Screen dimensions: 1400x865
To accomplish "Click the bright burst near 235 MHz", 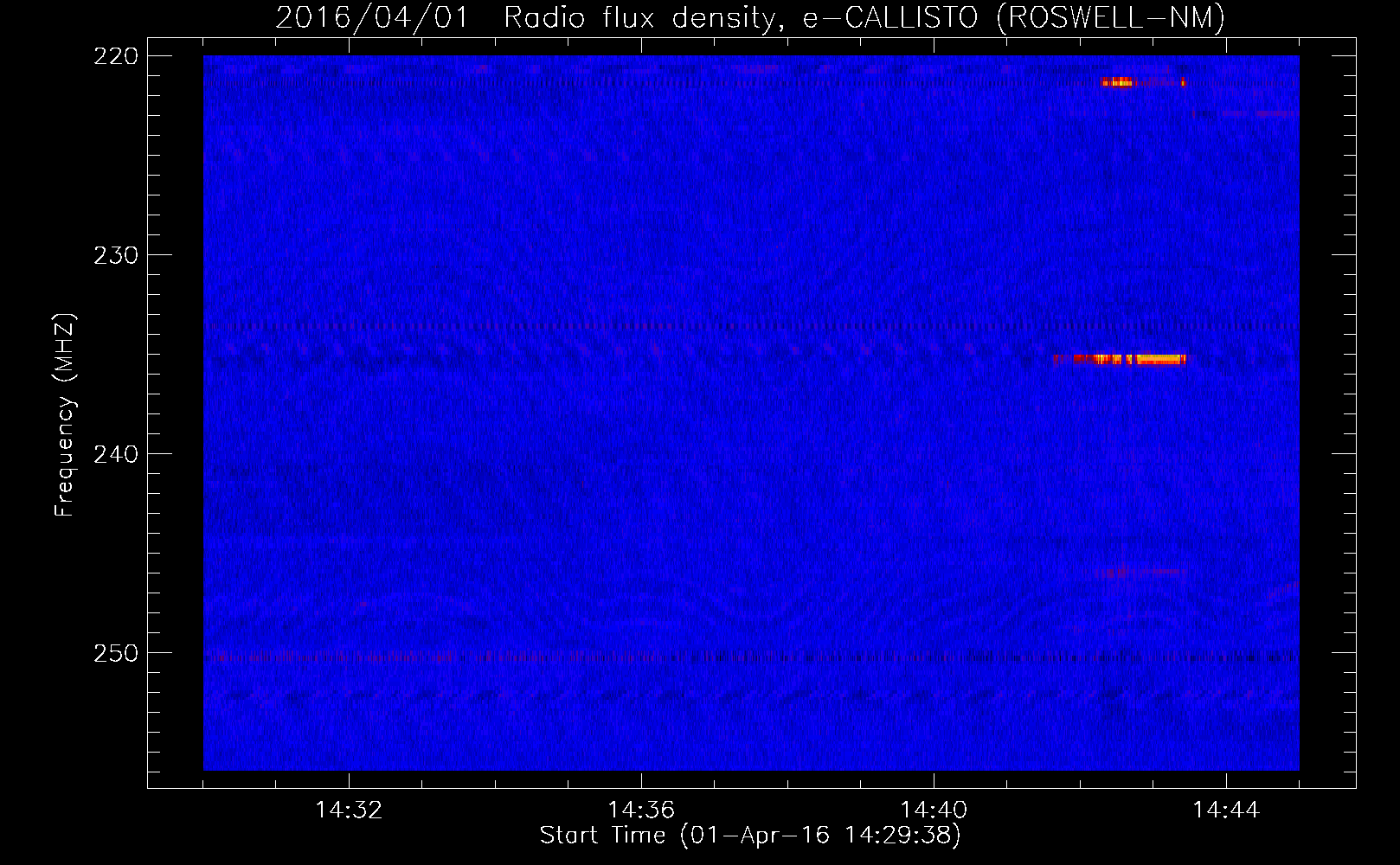I will (1121, 359).
